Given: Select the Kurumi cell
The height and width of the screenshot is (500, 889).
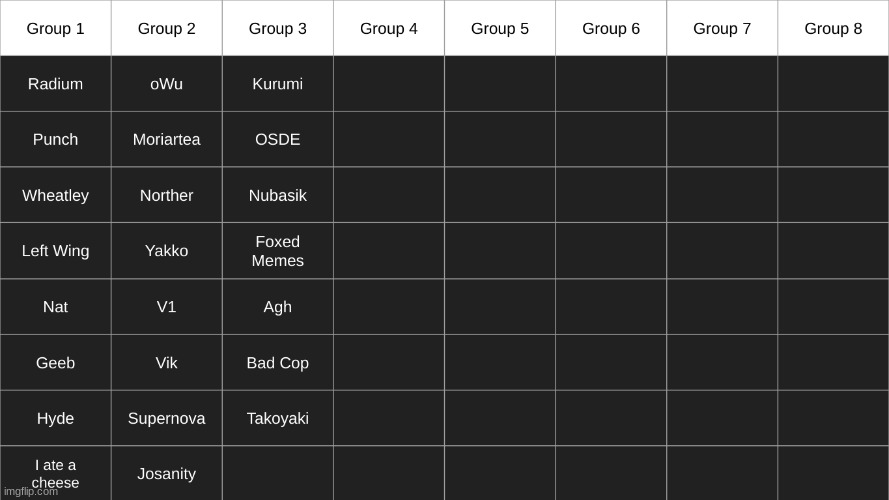Looking at the screenshot, I should tap(277, 84).
